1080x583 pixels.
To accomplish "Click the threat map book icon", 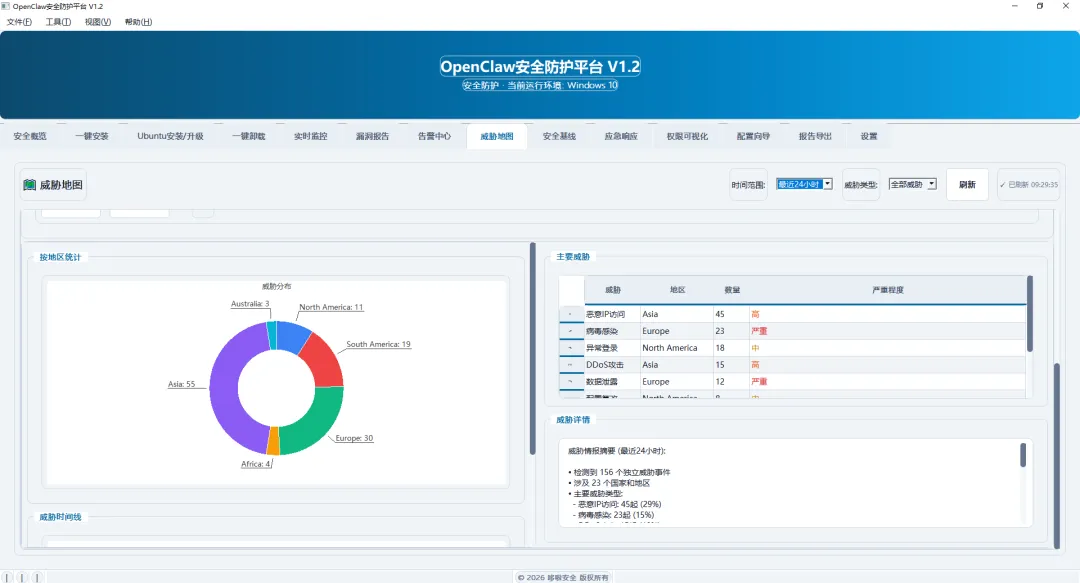I will (30, 185).
